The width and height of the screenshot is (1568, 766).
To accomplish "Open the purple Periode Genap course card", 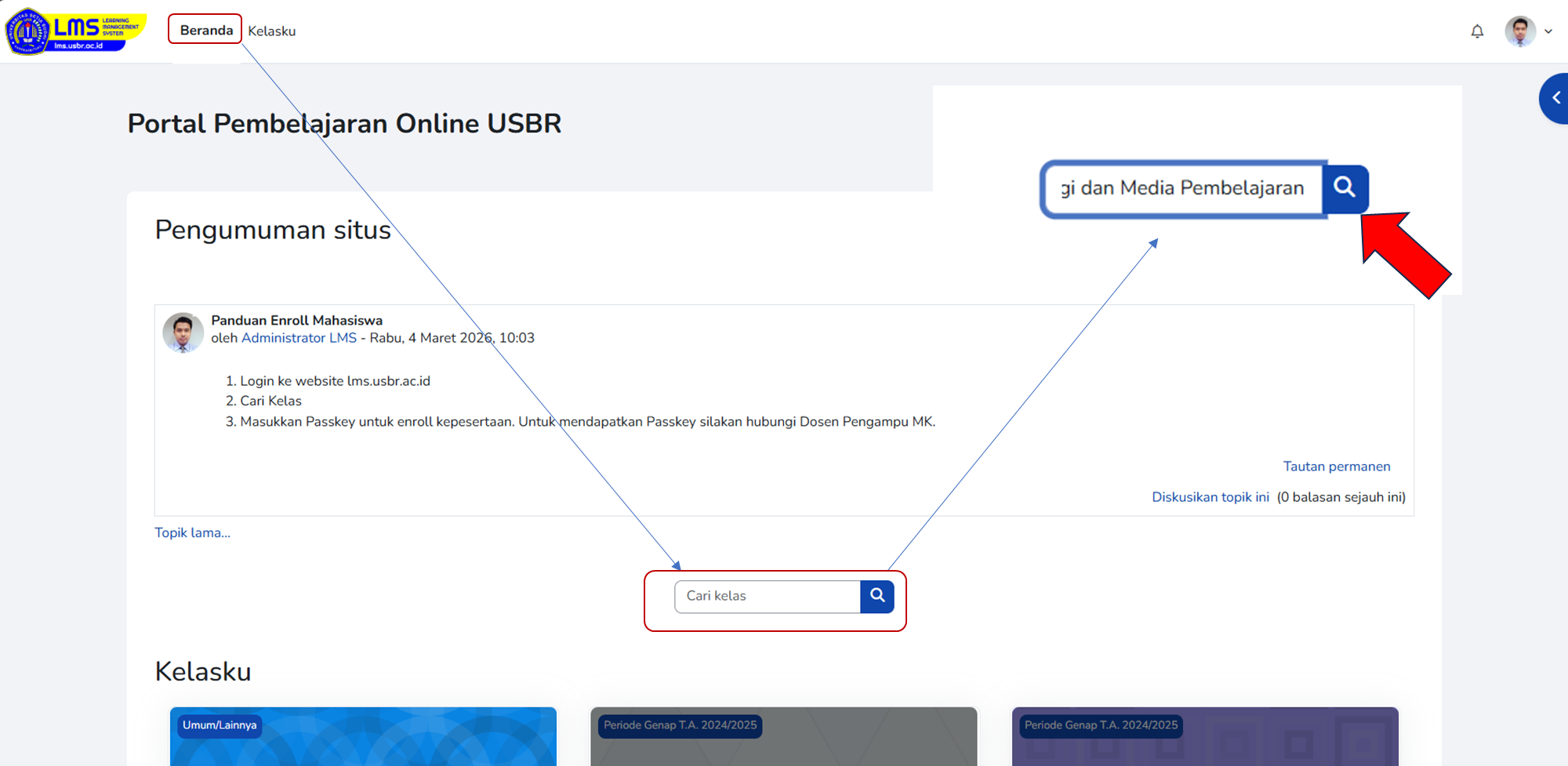I will click(x=1204, y=741).
